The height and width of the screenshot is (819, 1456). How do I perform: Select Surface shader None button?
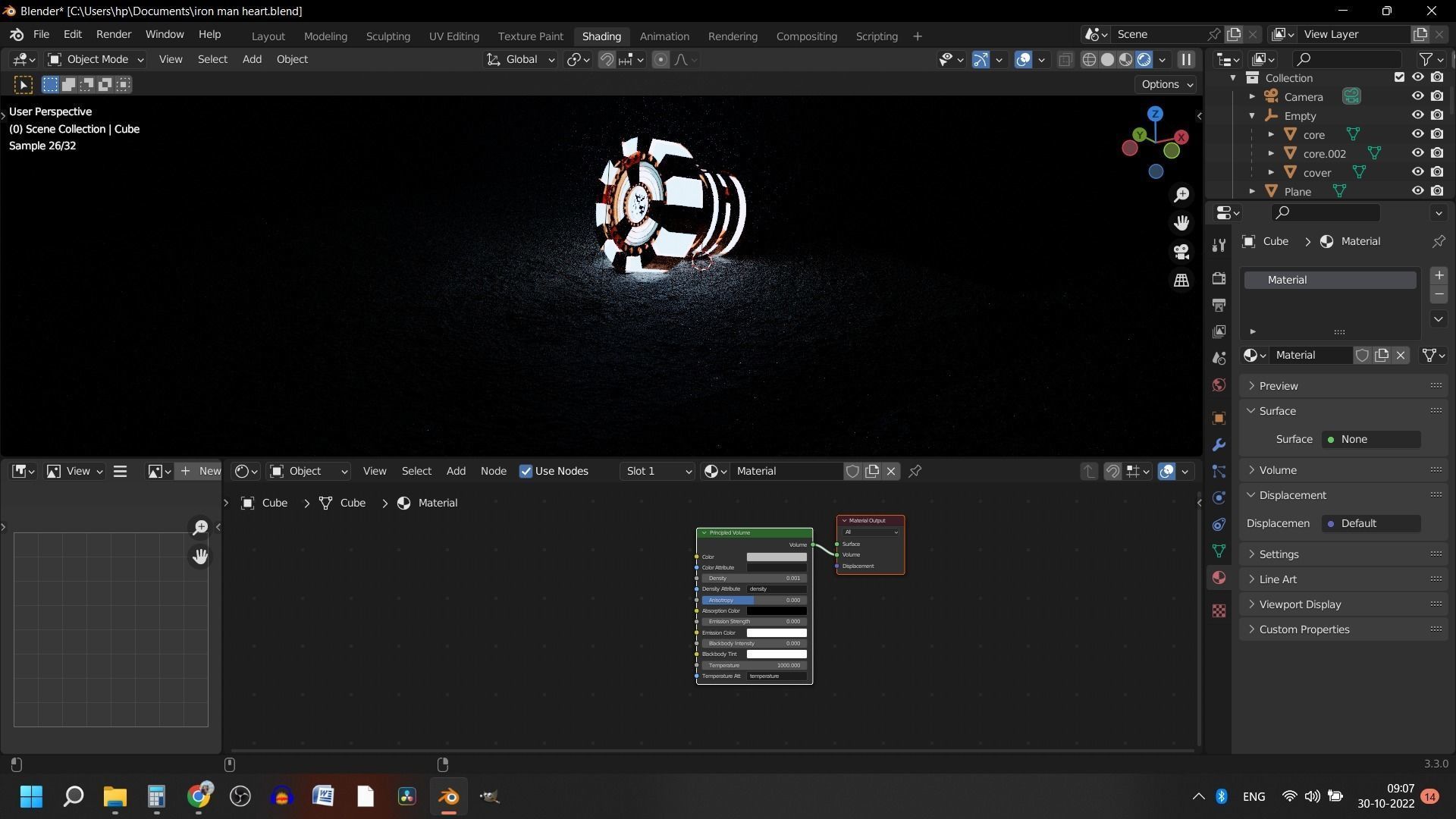point(1371,440)
